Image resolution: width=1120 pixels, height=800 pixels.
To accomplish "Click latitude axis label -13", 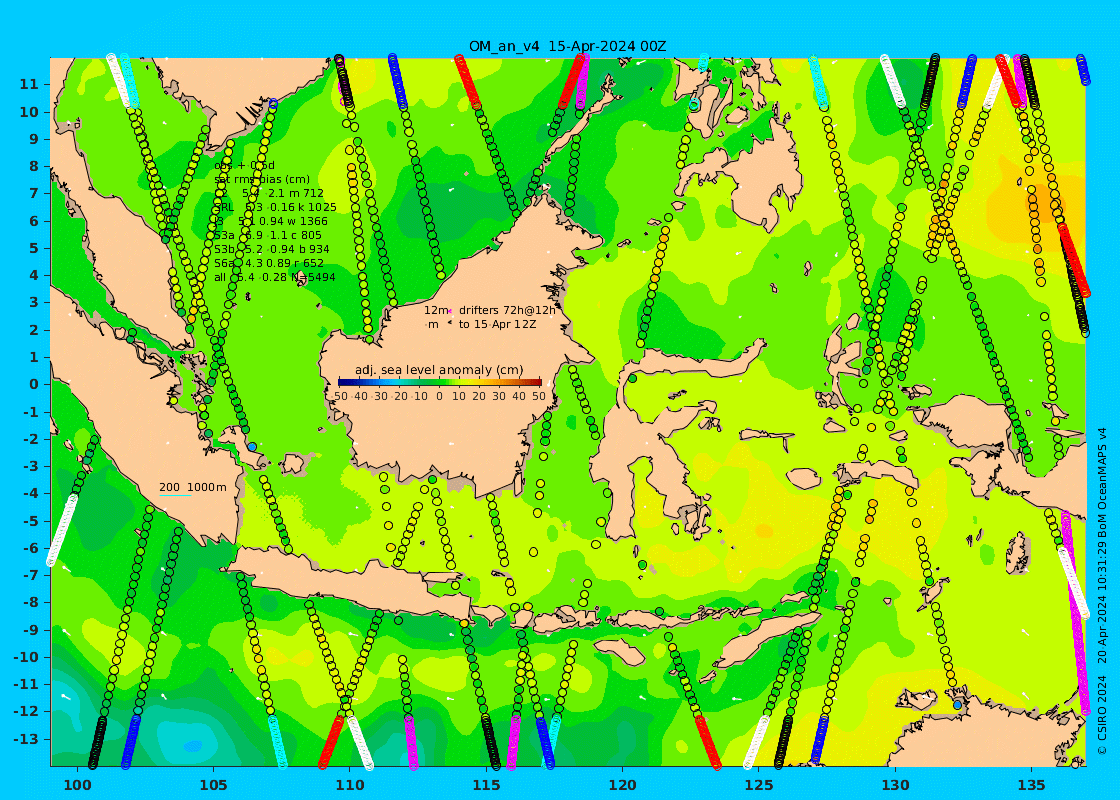I will click(26, 739).
